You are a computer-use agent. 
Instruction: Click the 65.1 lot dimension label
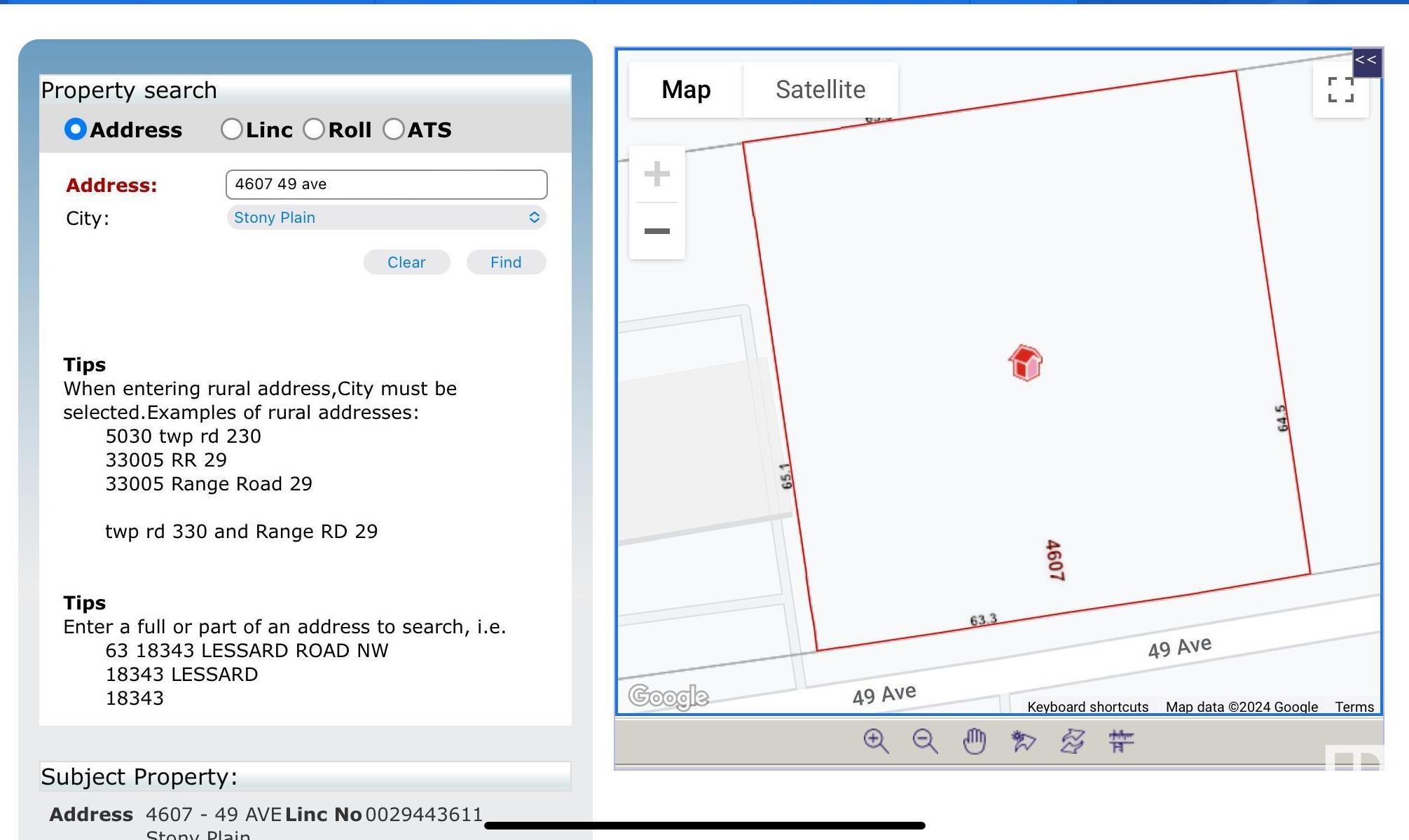[x=786, y=476]
